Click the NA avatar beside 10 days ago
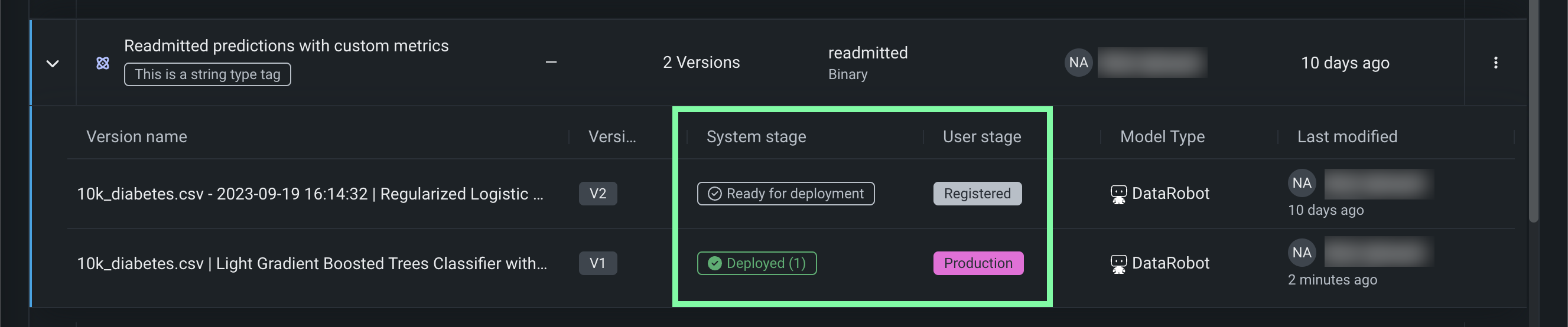 1302,183
